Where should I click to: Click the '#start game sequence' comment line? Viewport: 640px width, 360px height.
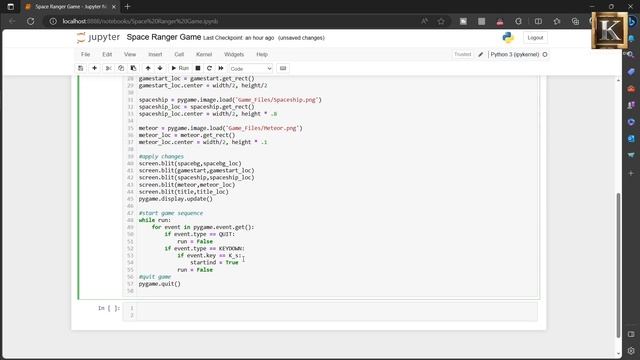171,213
